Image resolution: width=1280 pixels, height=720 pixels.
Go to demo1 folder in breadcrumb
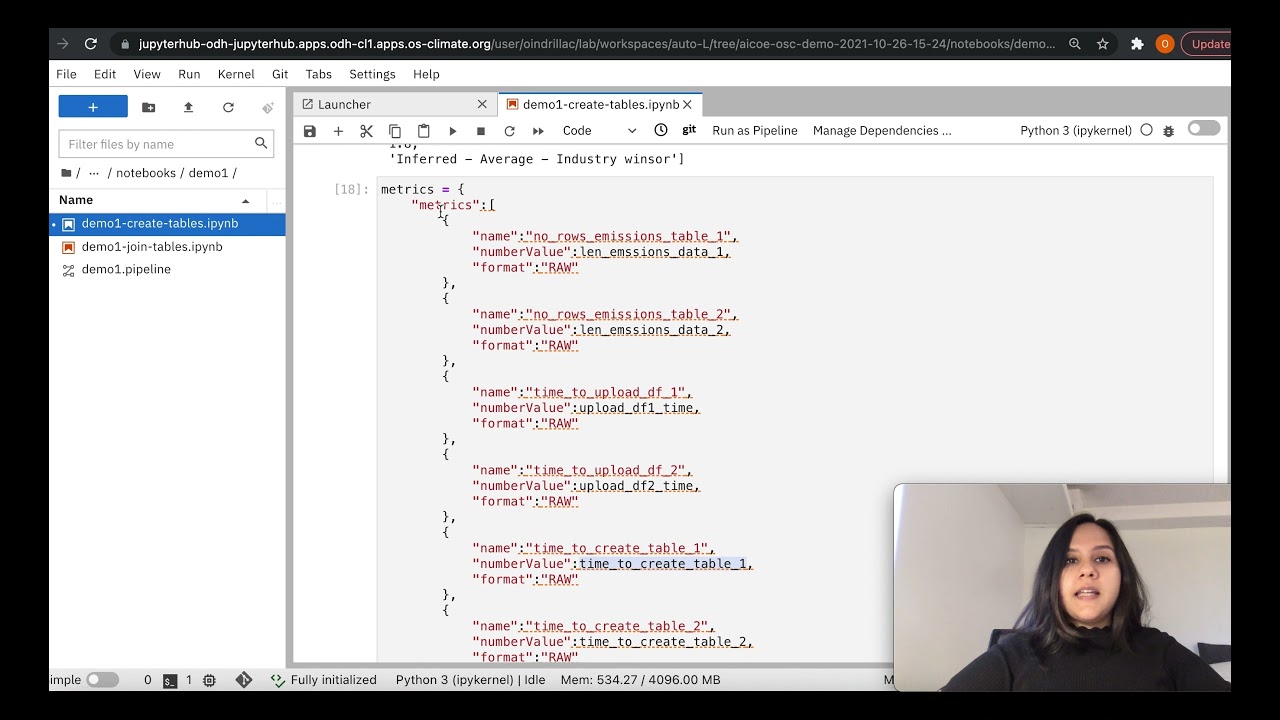coord(208,173)
